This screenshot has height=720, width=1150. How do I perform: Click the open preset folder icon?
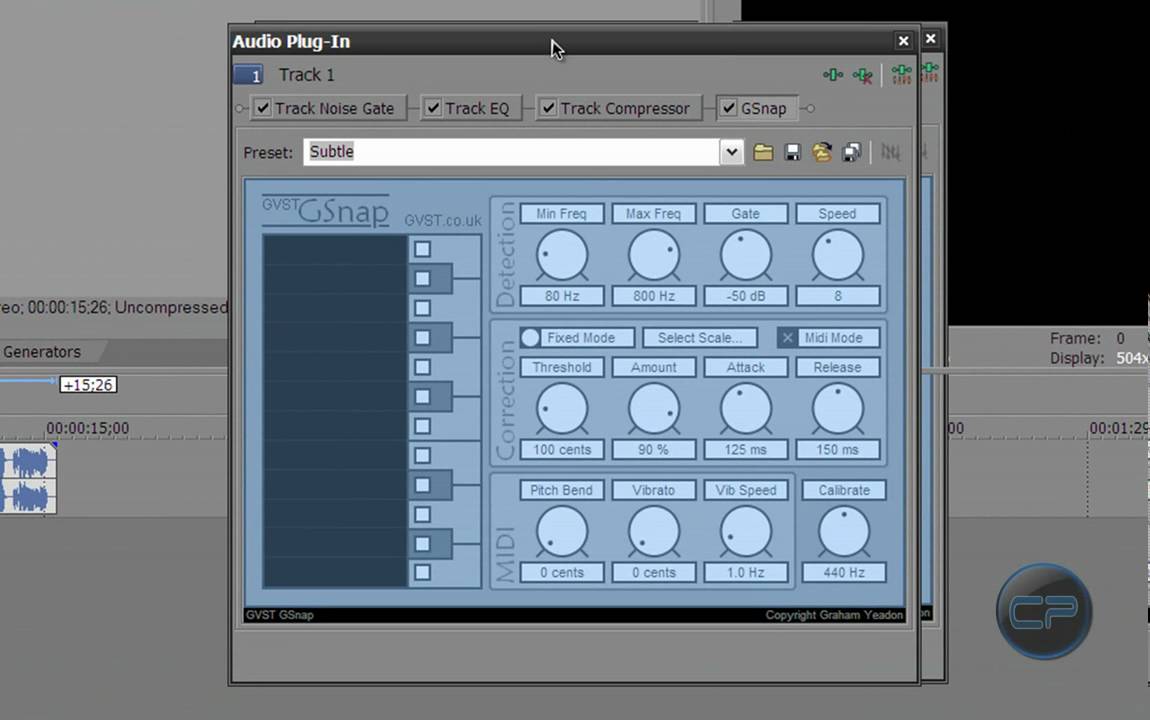pos(763,153)
